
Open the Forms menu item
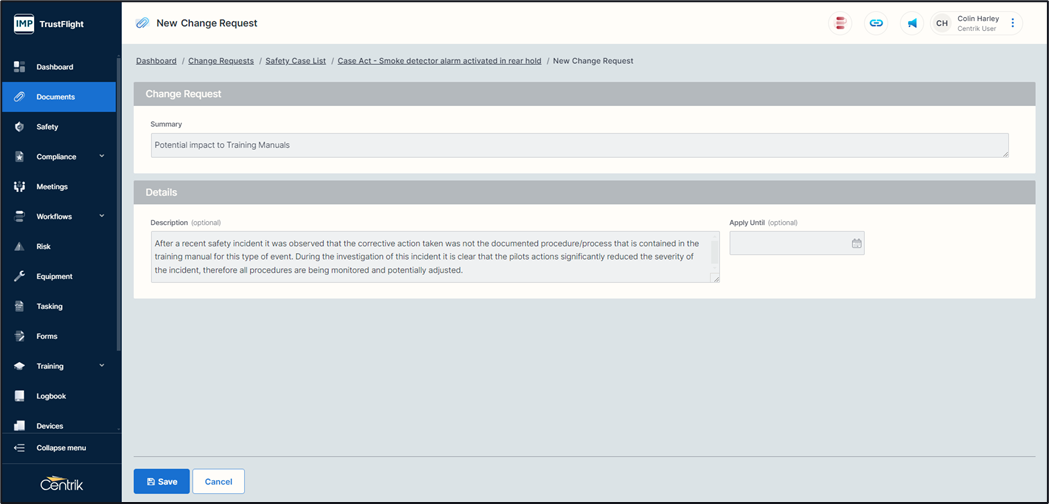[47, 336]
